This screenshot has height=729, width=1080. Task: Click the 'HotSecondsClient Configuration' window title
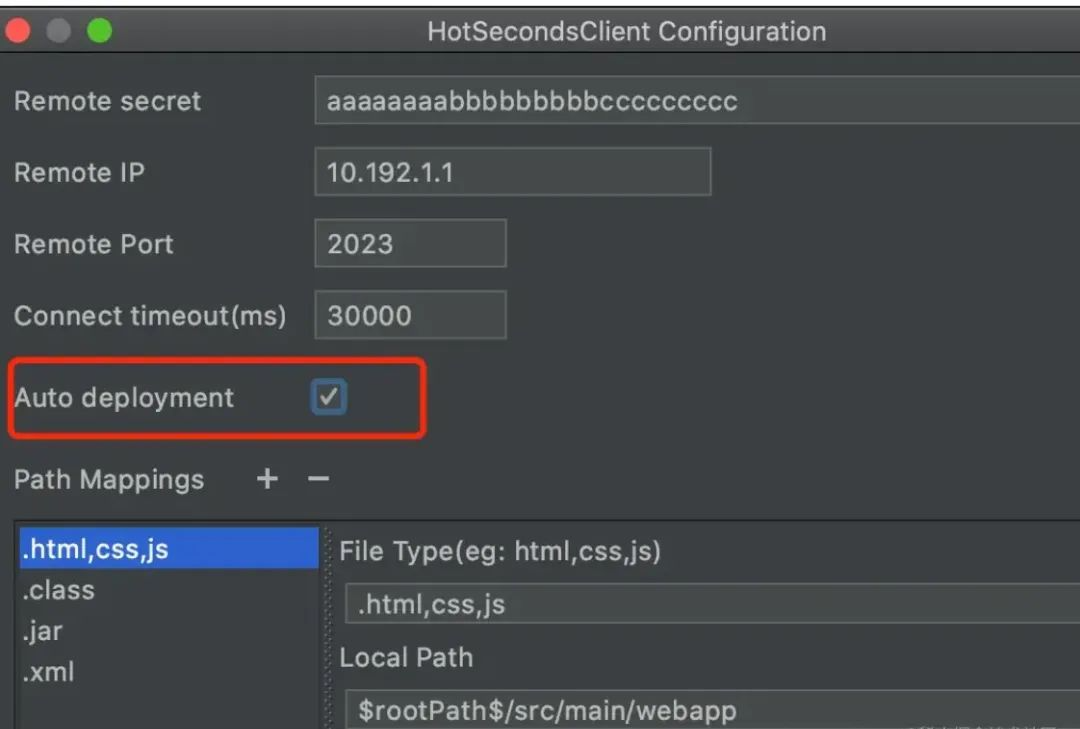[627, 32]
